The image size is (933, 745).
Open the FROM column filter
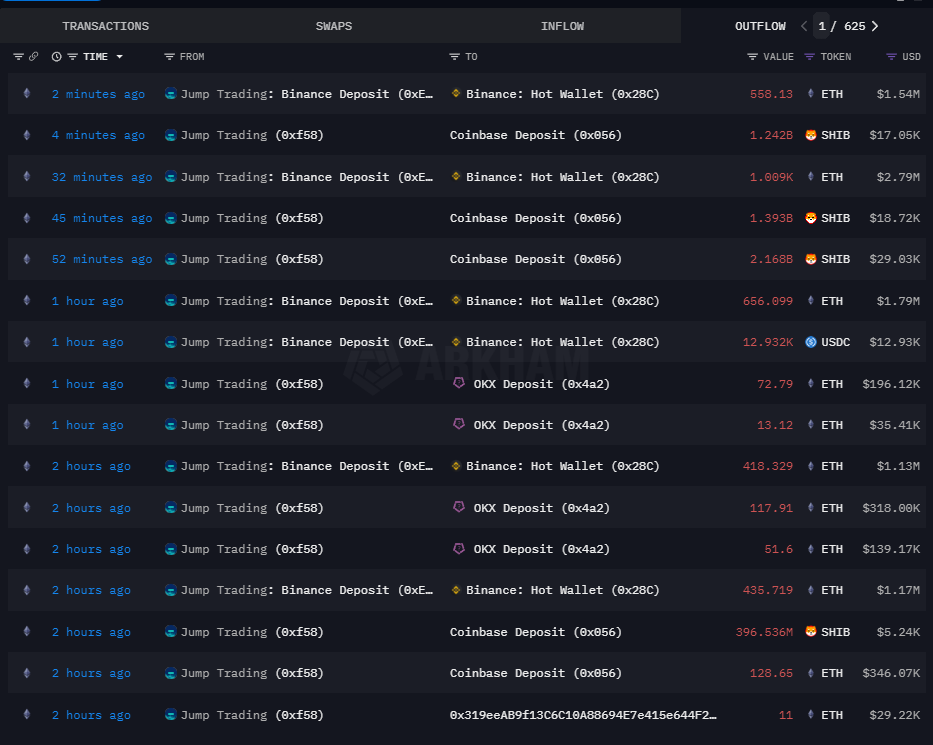point(169,57)
